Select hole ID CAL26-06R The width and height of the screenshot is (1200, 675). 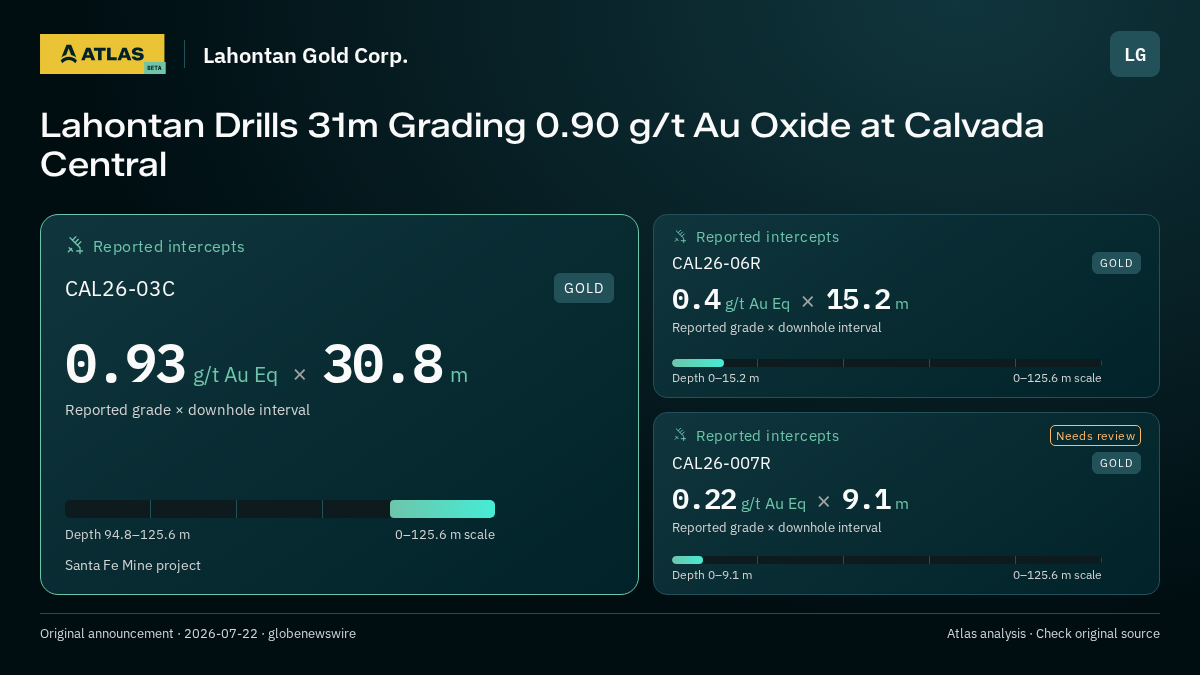click(716, 263)
